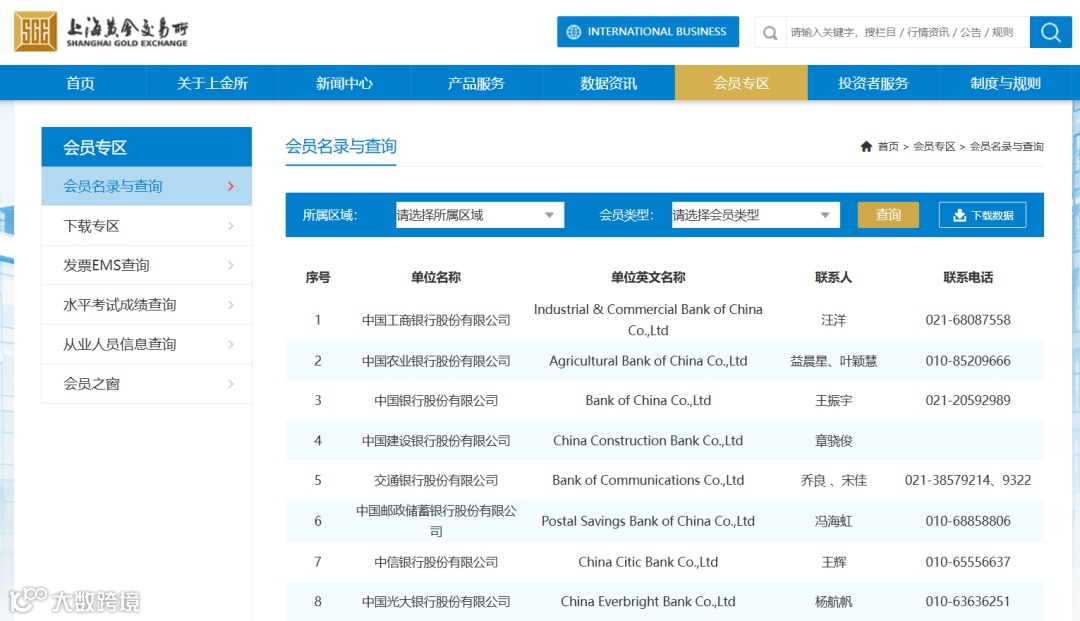Click 会员名录与查询 in the breadcrumb
Screen dimensions: 1080x621
(x=1006, y=146)
